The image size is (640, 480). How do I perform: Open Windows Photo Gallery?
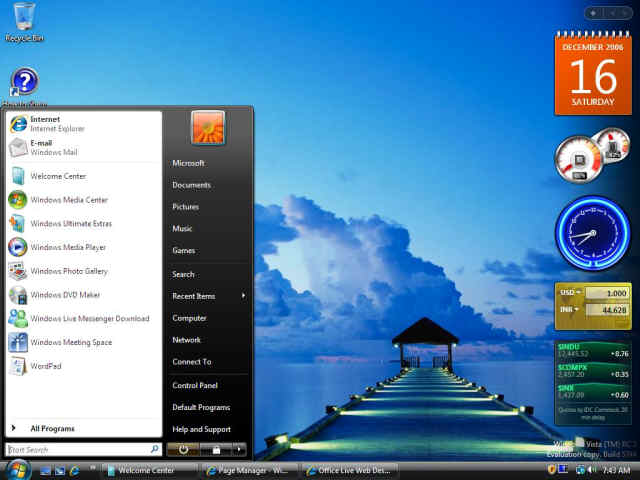tap(68, 271)
